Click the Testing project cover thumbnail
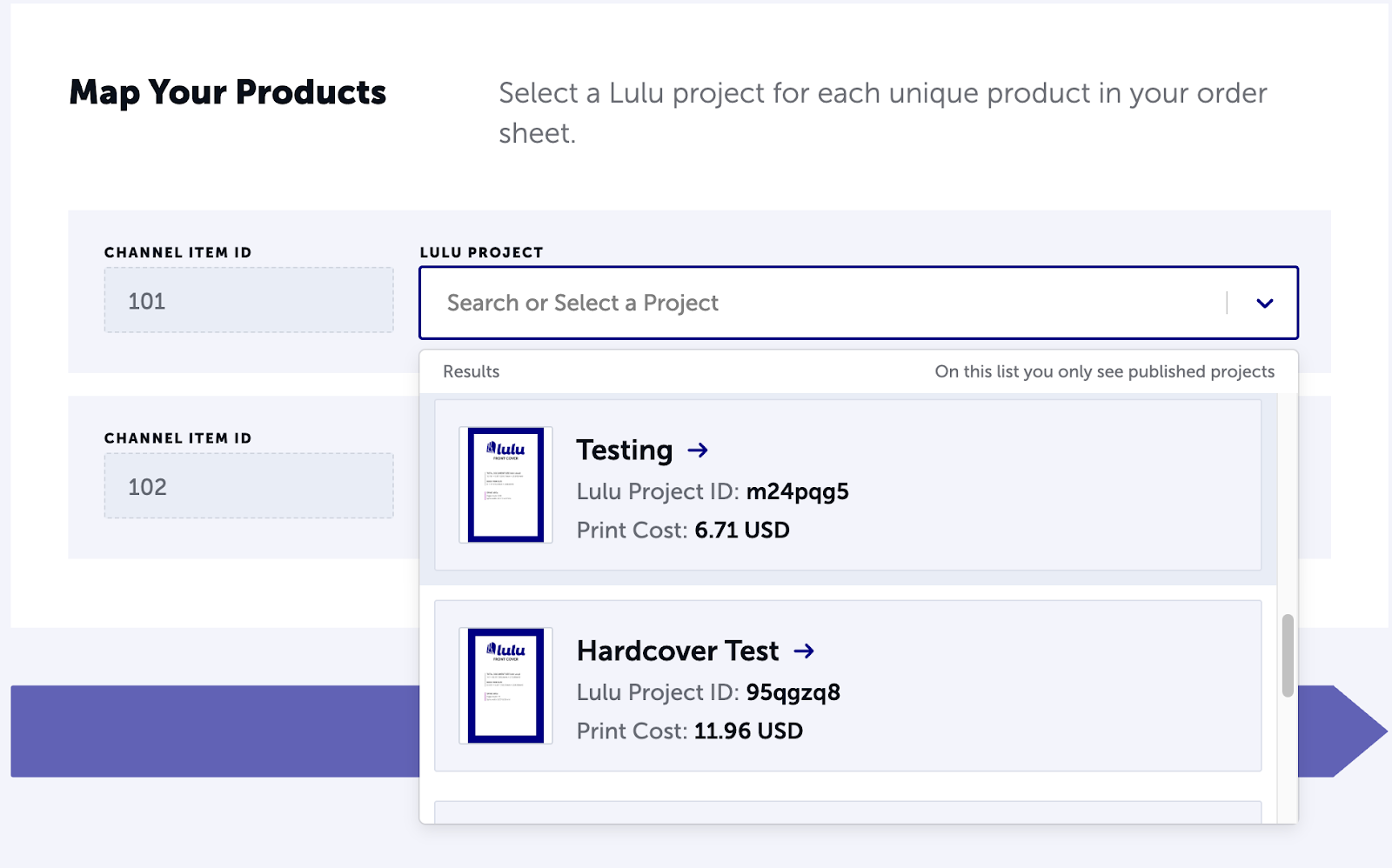Image resolution: width=1392 pixels, height=868 pixels. 505,484
